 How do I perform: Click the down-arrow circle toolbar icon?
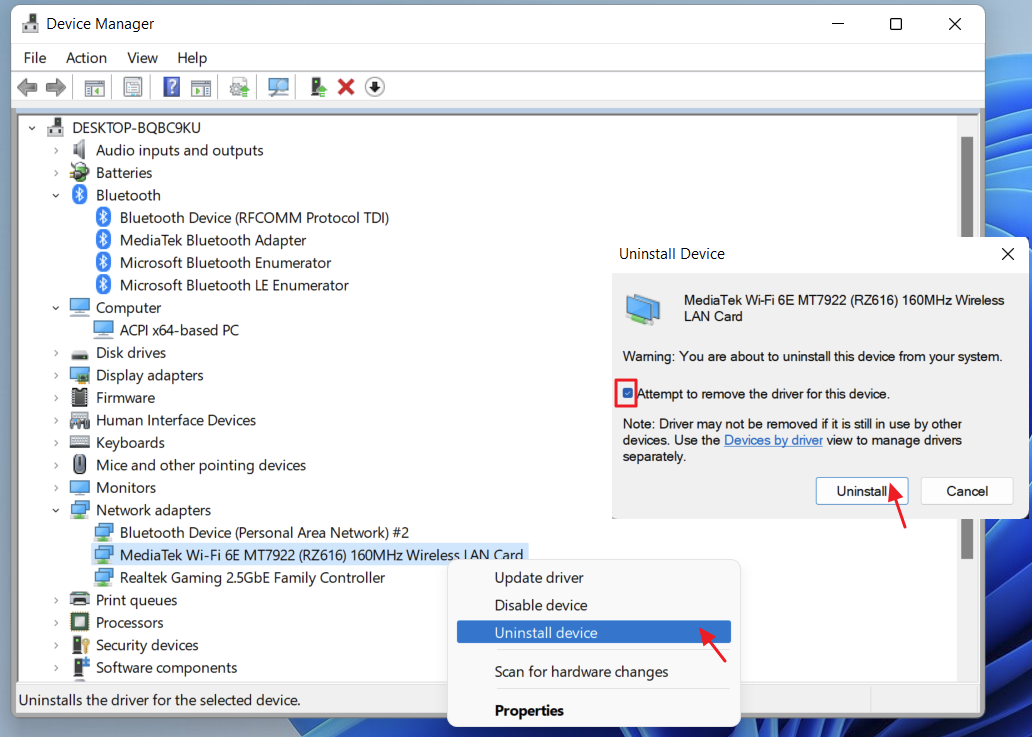[374, 87]
